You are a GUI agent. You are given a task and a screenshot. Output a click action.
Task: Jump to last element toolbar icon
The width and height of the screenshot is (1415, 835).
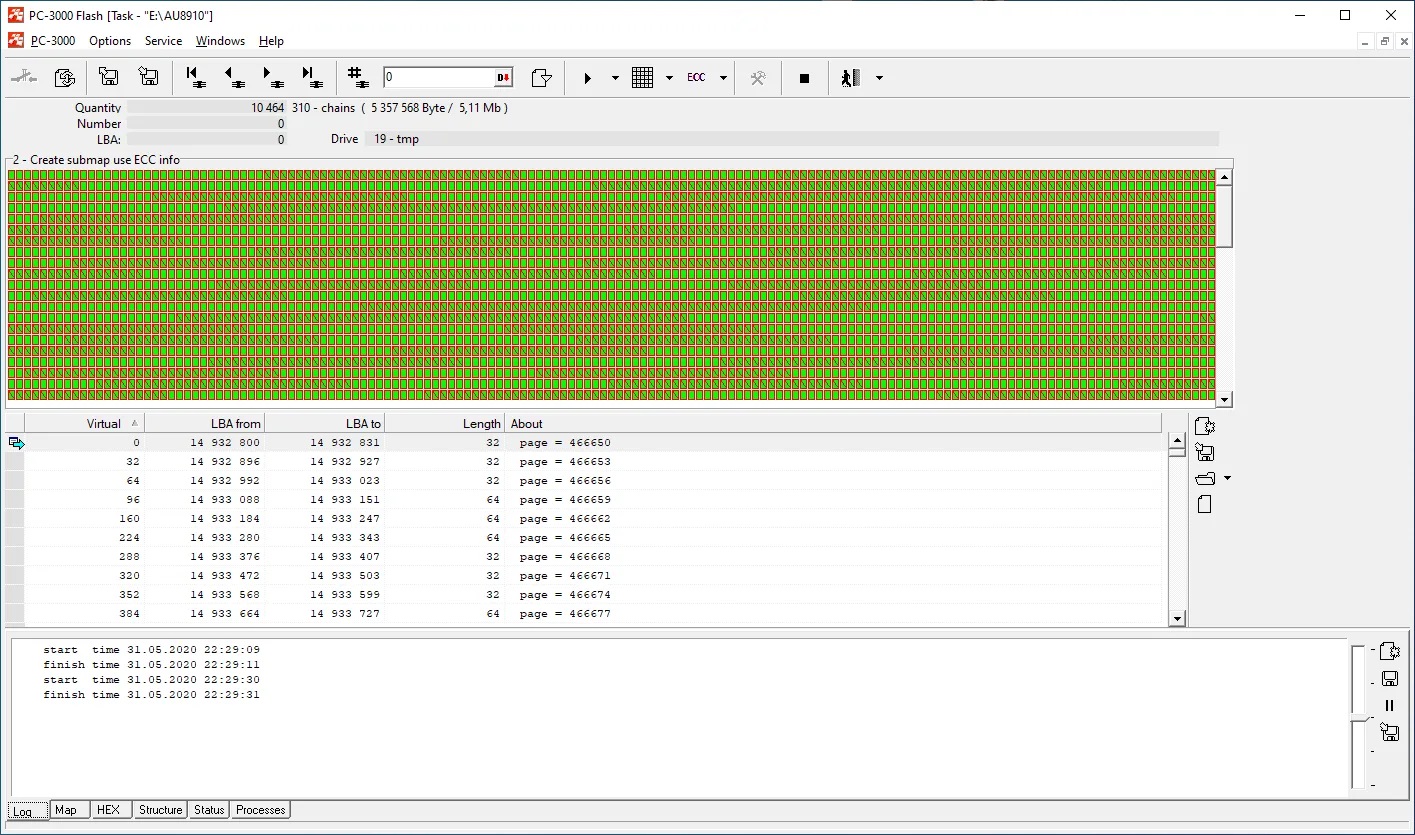[x=311, y=78]
